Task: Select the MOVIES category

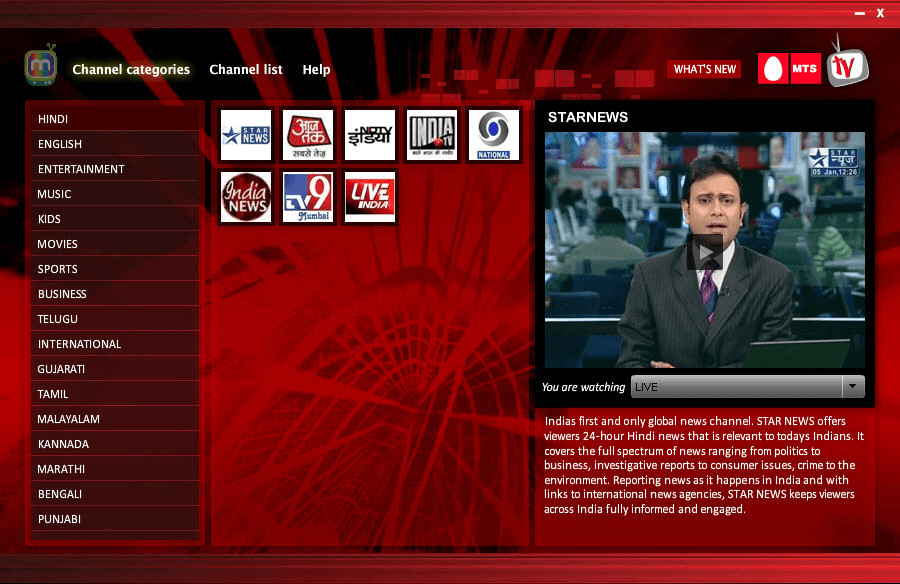Action: [x=58, y=244]
